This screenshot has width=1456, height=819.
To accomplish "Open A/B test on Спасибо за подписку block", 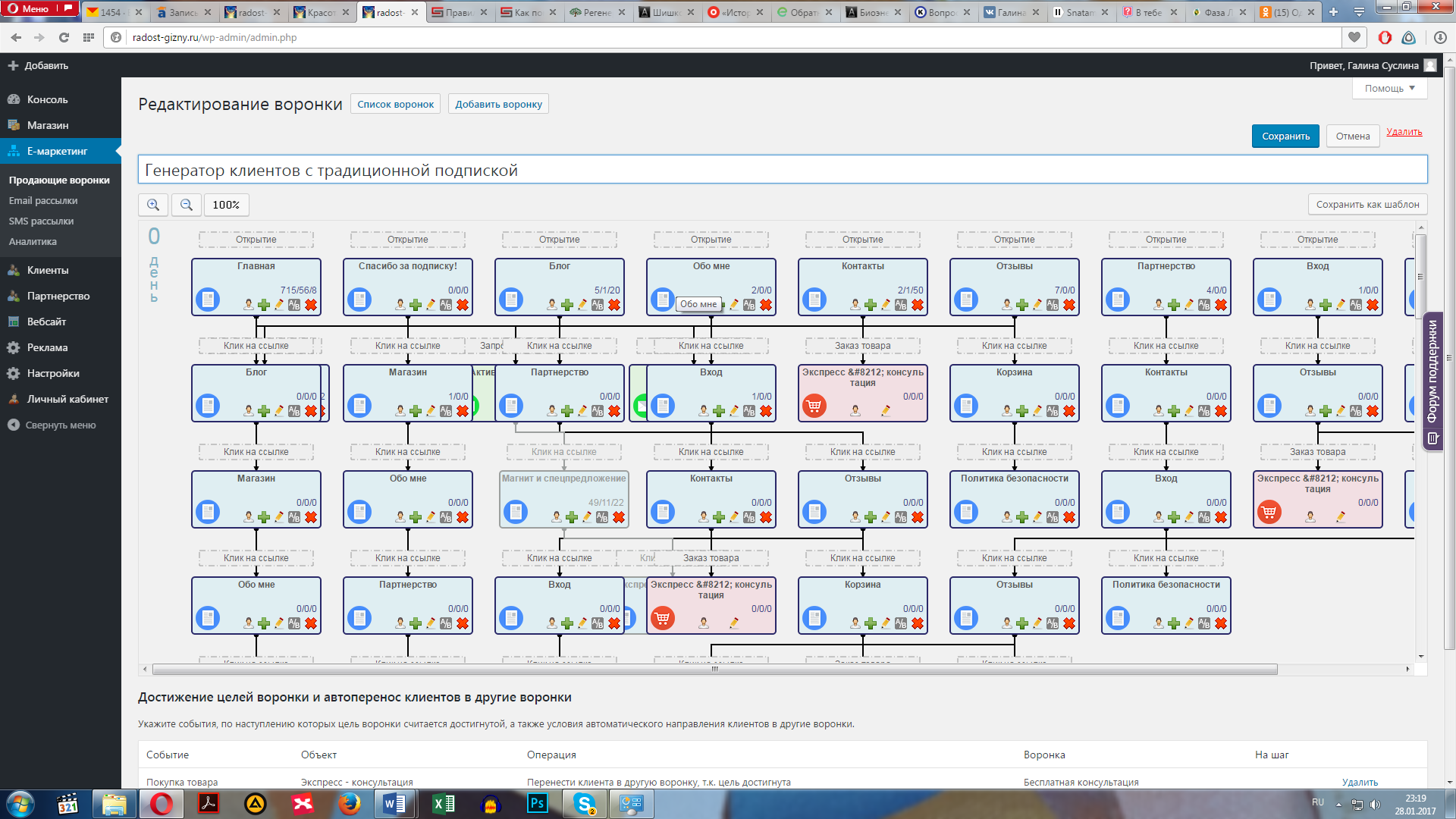I will click(446, 305).
